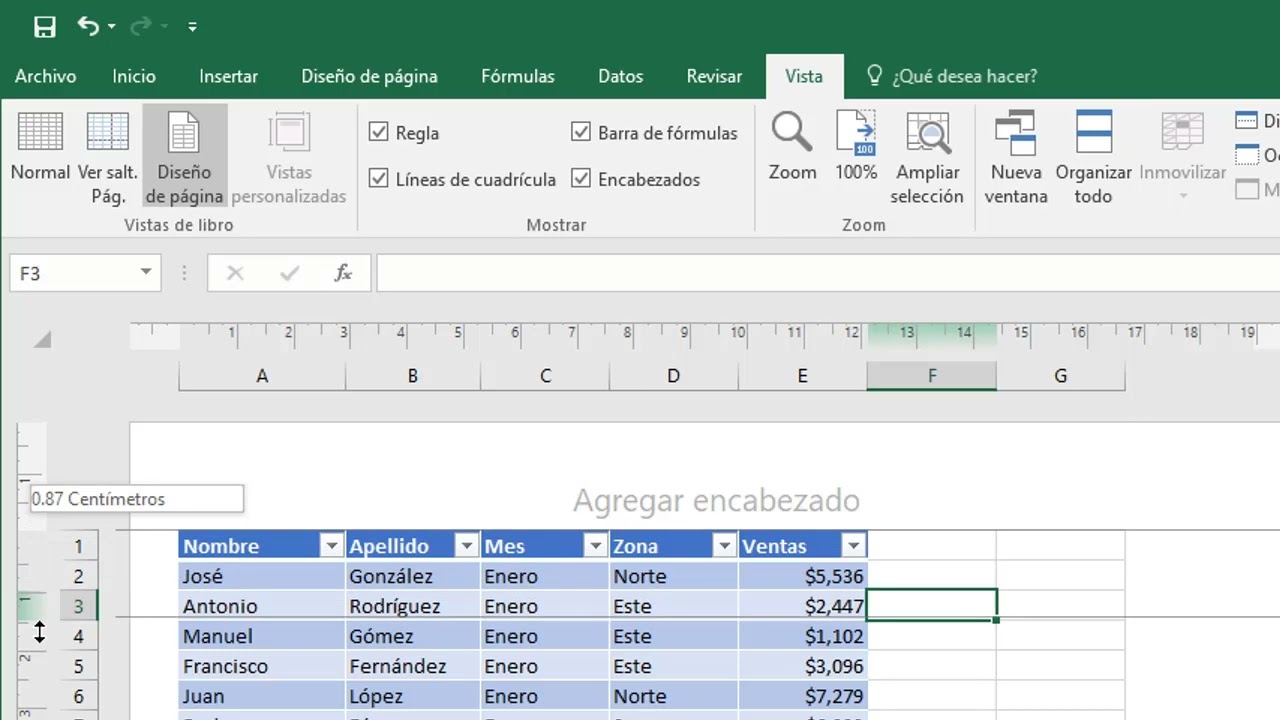Open the Datos tab
1280x720 pixels.
click(x=620, y=76)
